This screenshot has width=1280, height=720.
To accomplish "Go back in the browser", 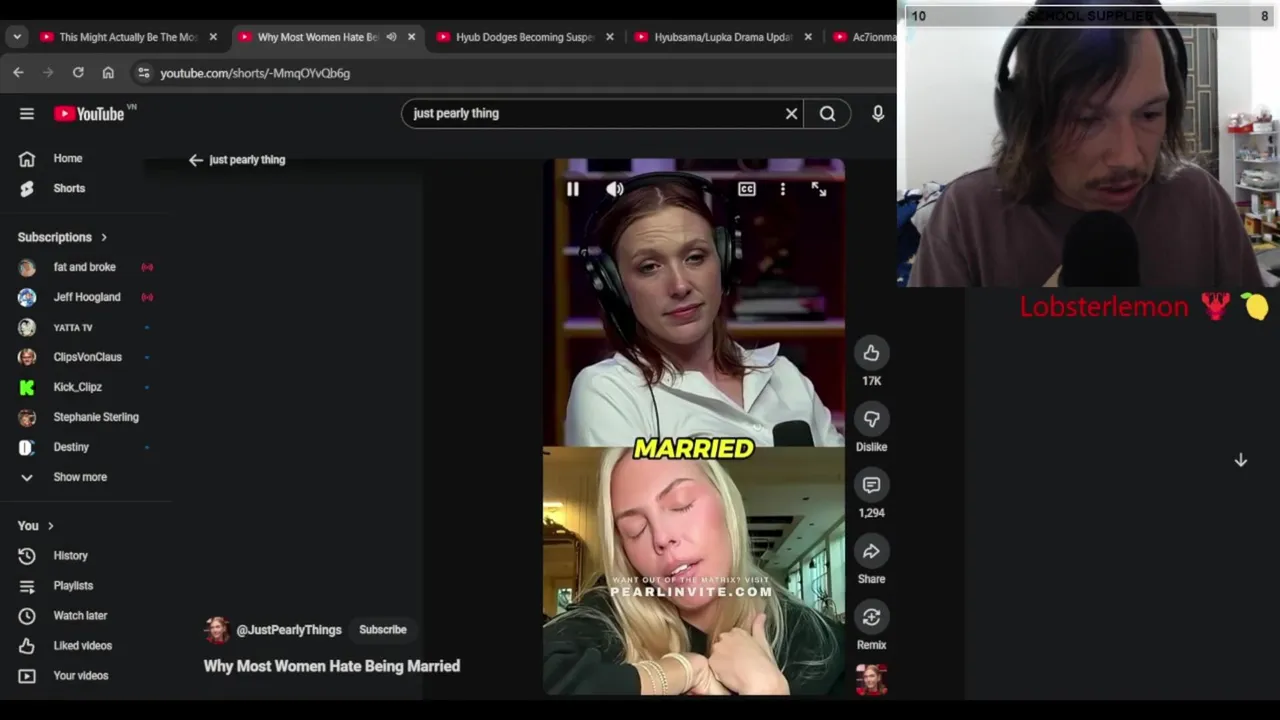I will (x=18, y=73).
